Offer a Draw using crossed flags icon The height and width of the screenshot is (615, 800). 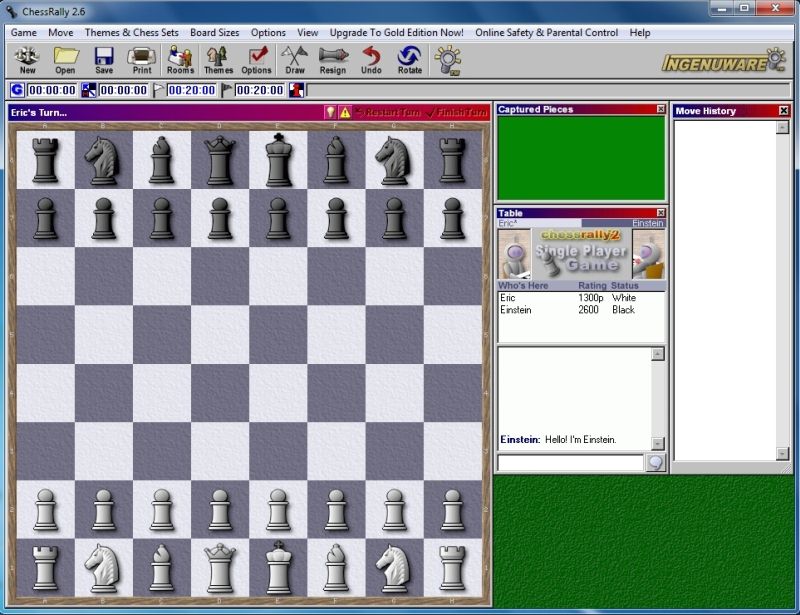pos(295,60)
